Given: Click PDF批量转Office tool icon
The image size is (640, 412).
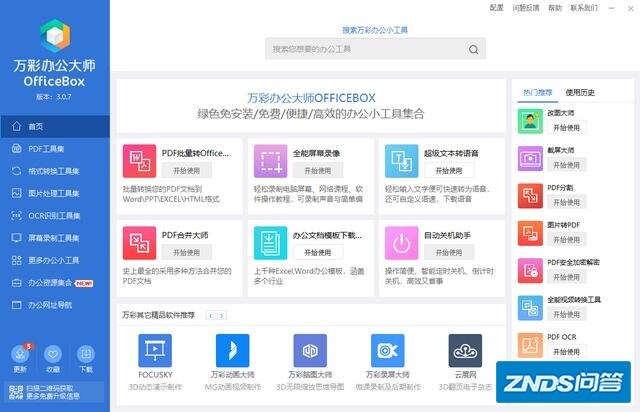Looking at the screenshot, I should click(x=140, y=161).
